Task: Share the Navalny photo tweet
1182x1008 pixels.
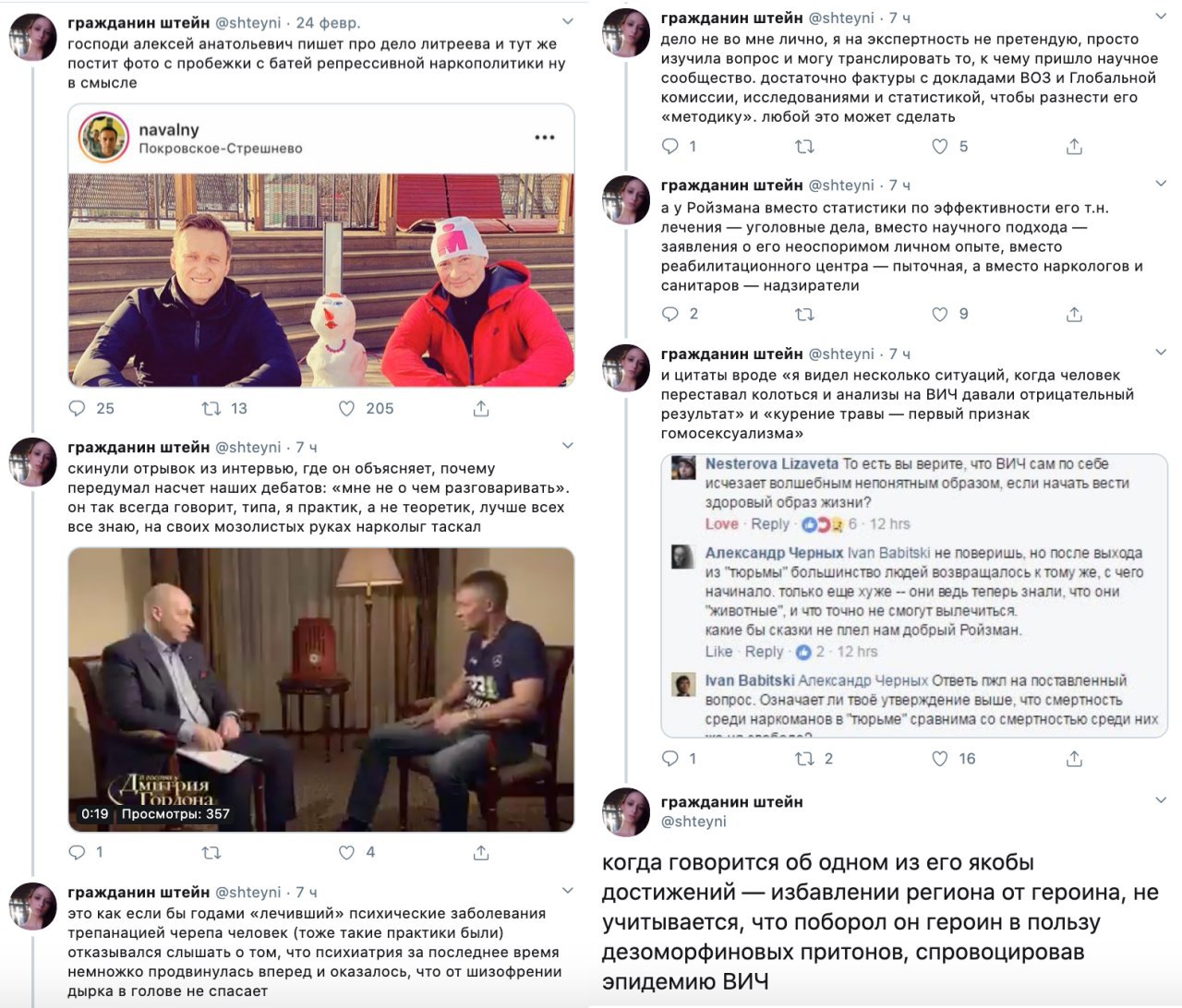Action: pos(480,408)
